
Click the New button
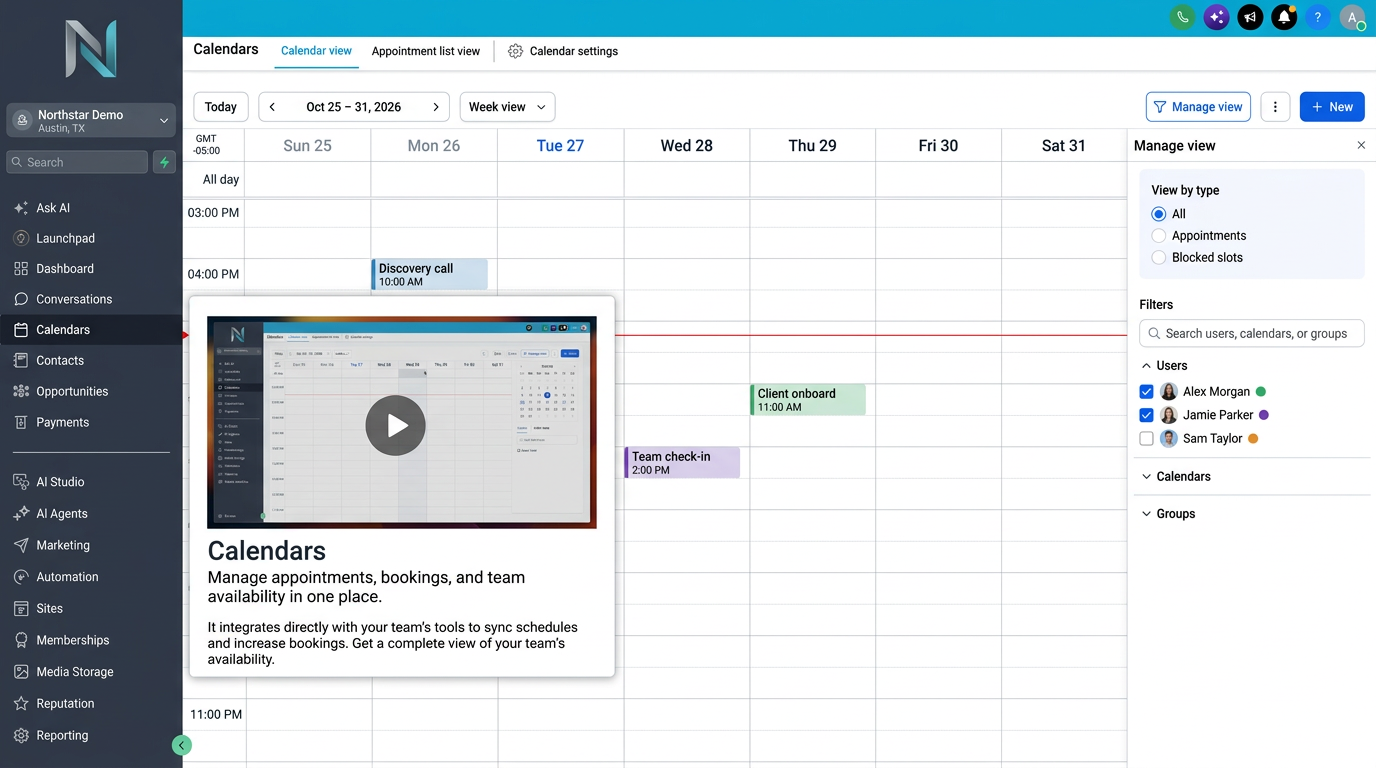[x=1332, y=107]
